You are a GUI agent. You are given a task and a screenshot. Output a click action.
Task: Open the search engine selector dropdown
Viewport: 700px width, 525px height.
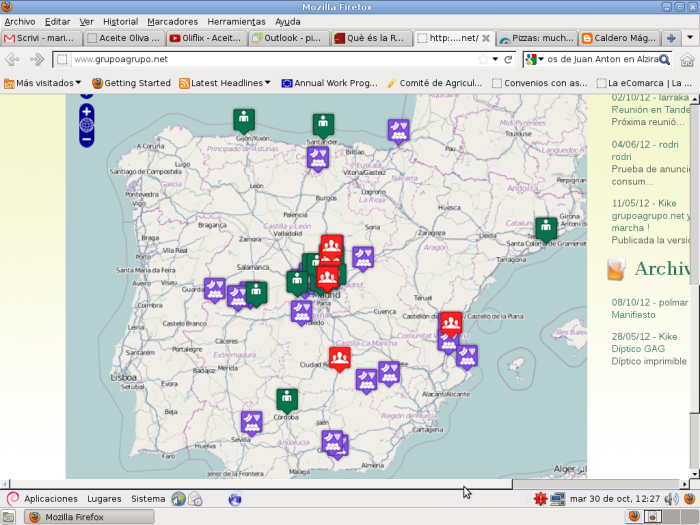534,59
